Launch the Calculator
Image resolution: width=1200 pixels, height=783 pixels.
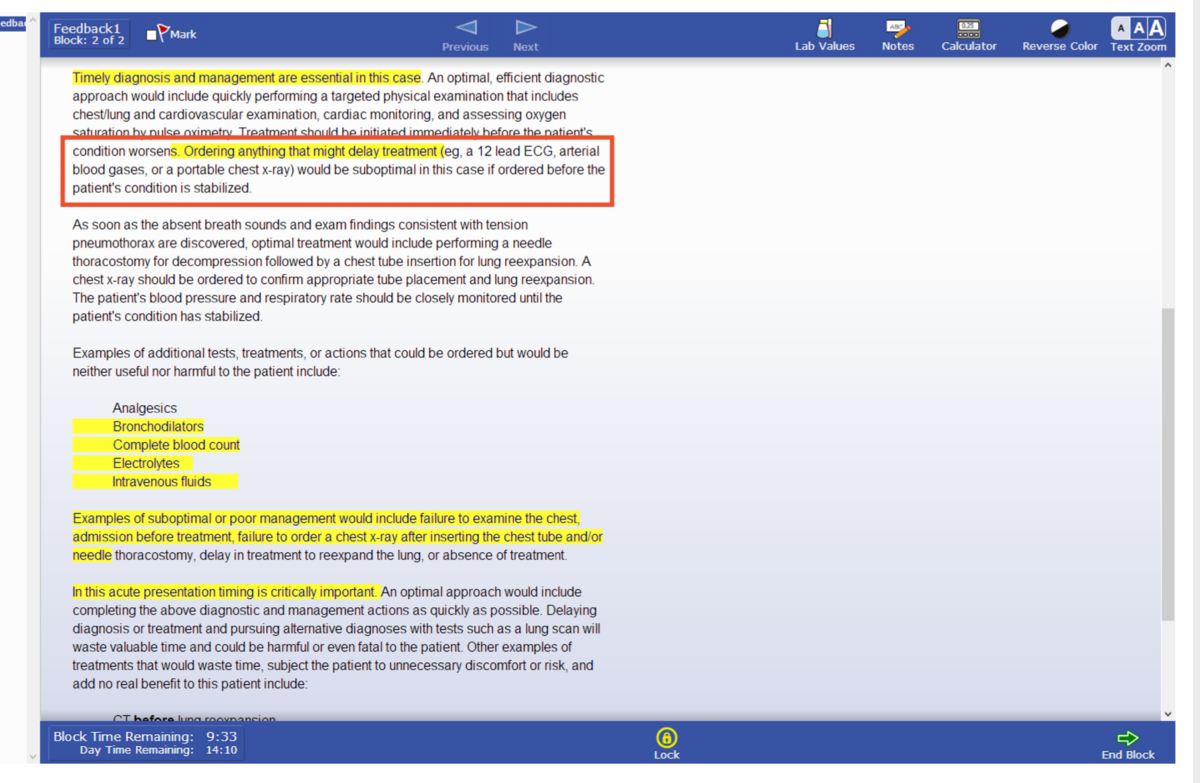(x=968, y=34)
